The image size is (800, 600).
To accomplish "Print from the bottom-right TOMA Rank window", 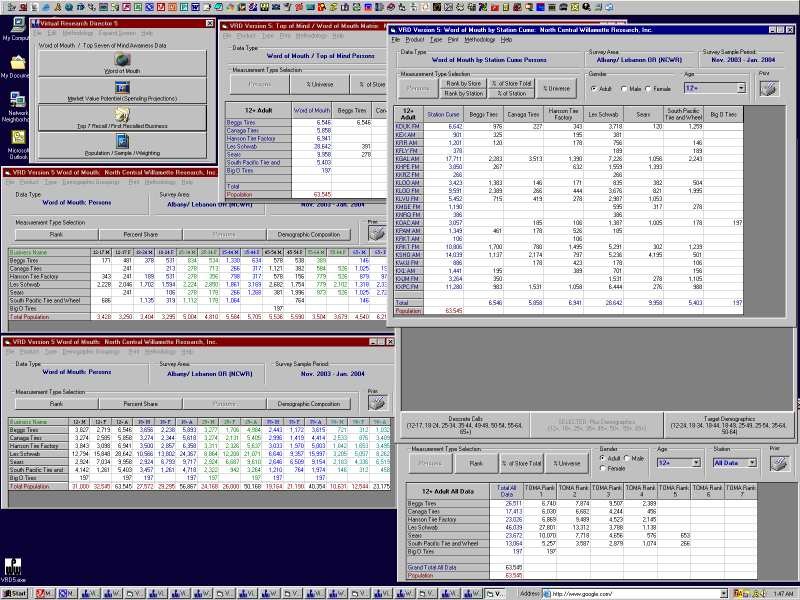I will pyautogui.click(x=779, y=463).
